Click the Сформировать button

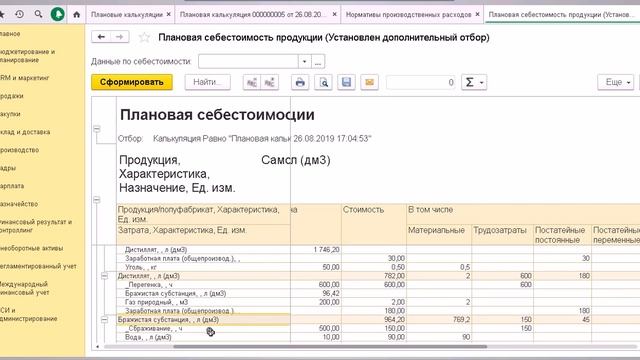click(132, 82)
